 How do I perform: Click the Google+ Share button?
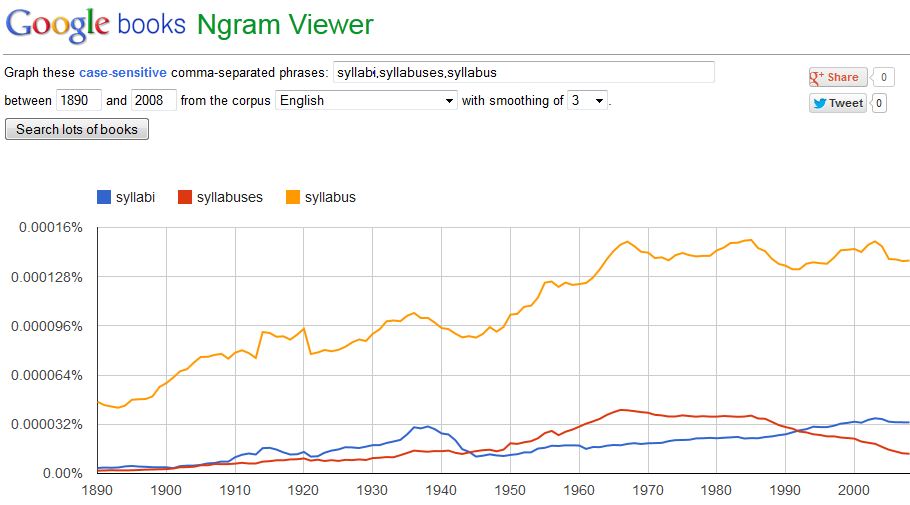pos(837,77)
